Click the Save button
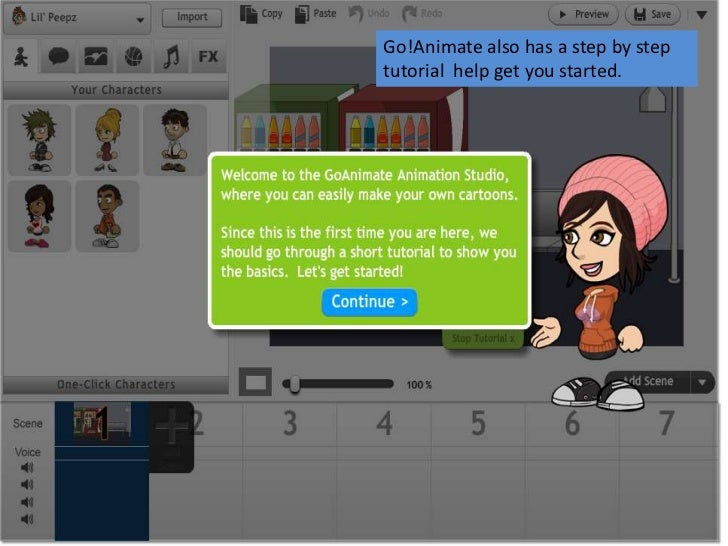 pos(652,14)
